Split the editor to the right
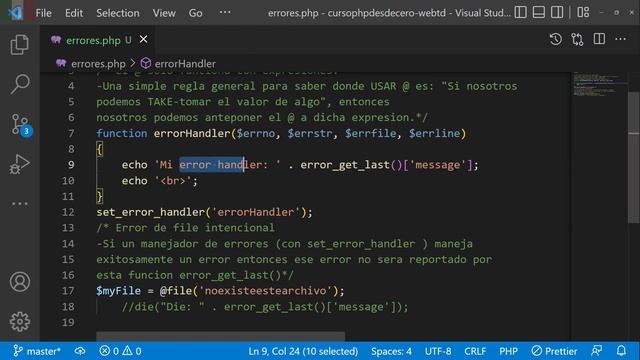The height and width of the screenshot is (360, 640). [599, 40]
